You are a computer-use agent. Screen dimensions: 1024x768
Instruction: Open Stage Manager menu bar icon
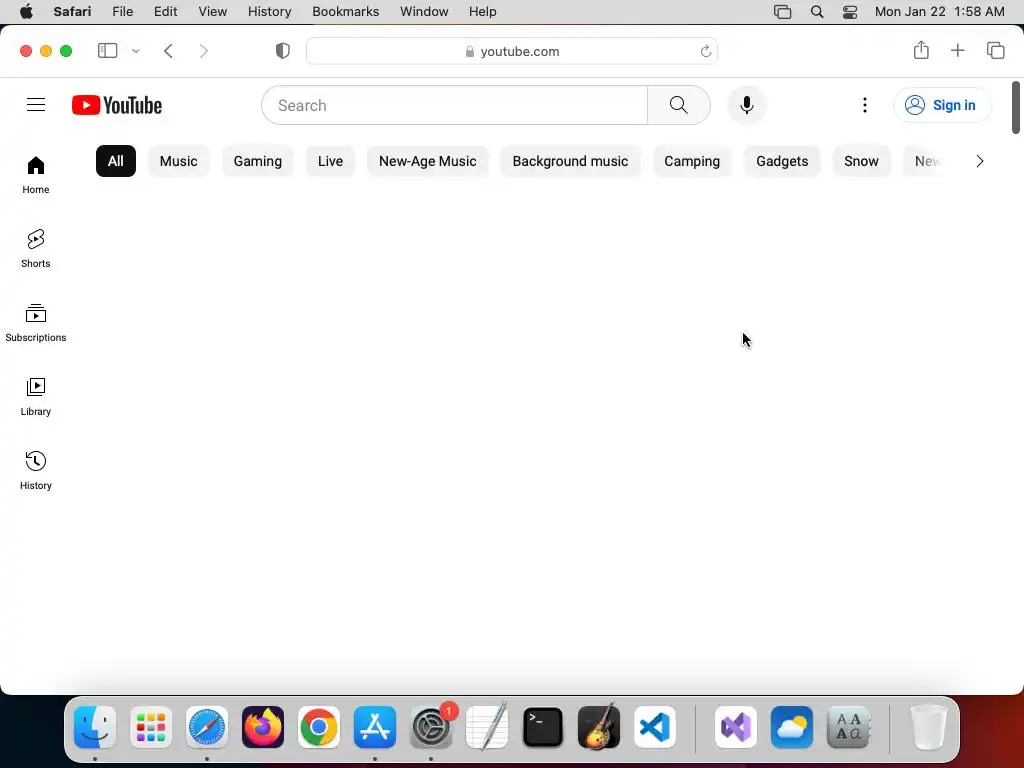[x=782, y=12]
